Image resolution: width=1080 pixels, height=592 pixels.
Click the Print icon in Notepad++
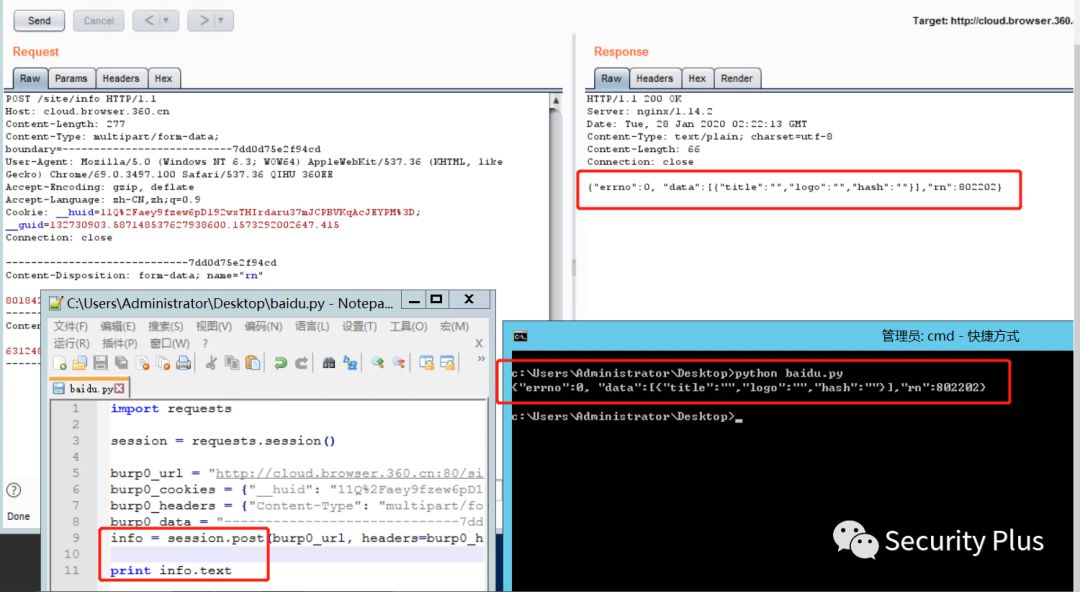183,363
